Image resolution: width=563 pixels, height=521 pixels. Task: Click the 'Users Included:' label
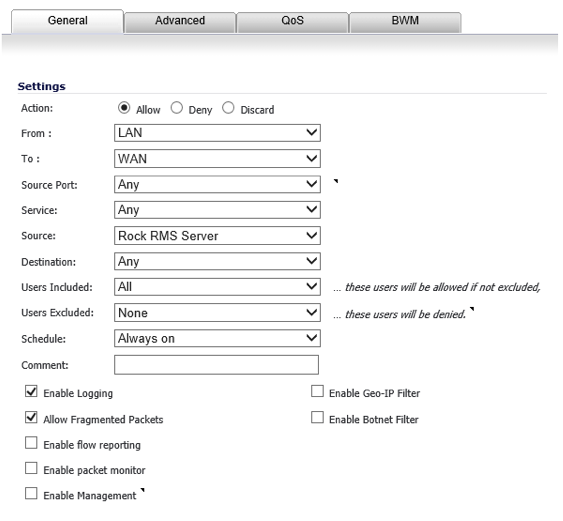(x=57, y=287)
